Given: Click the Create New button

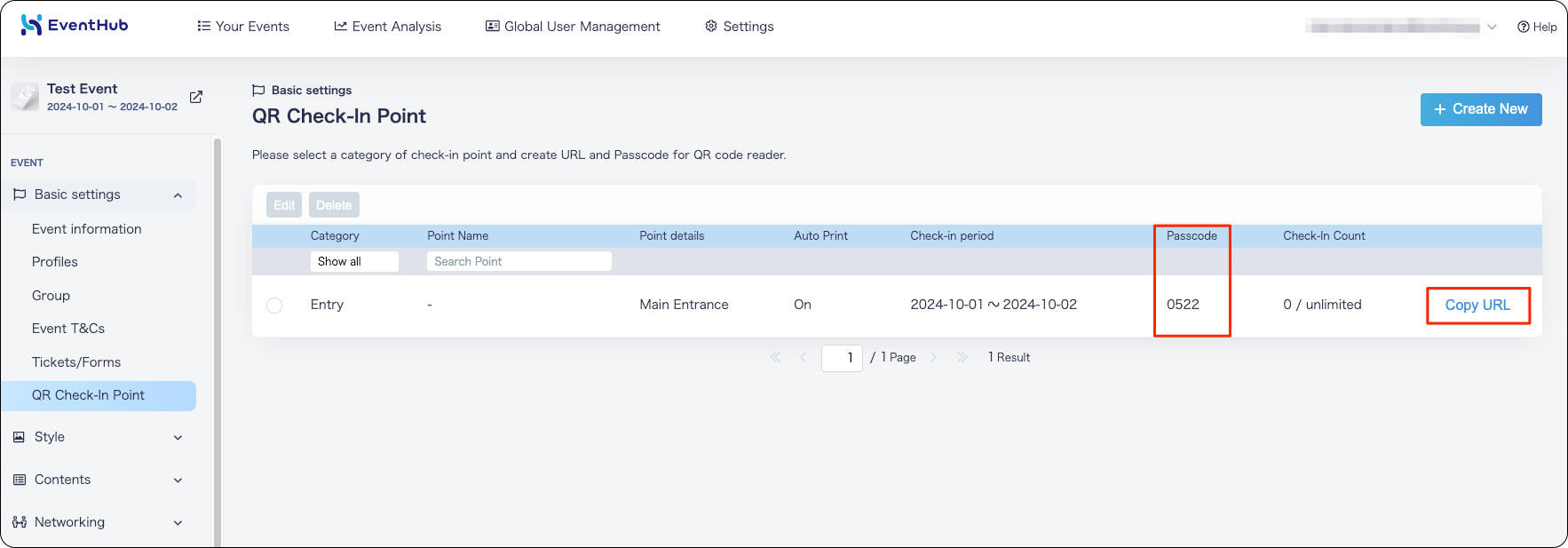Looking at the screenshot, I should point(1481,109).
